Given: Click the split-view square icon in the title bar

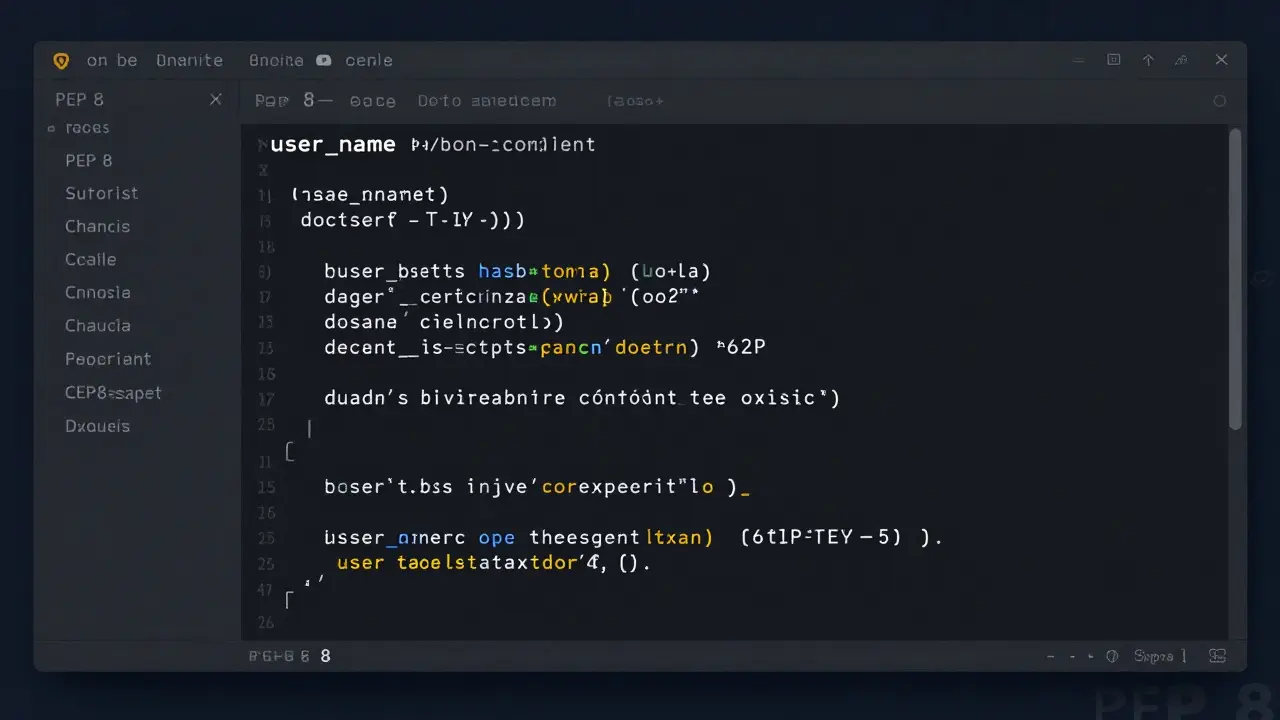Looking at the screenshot, I should (1113, 60).
